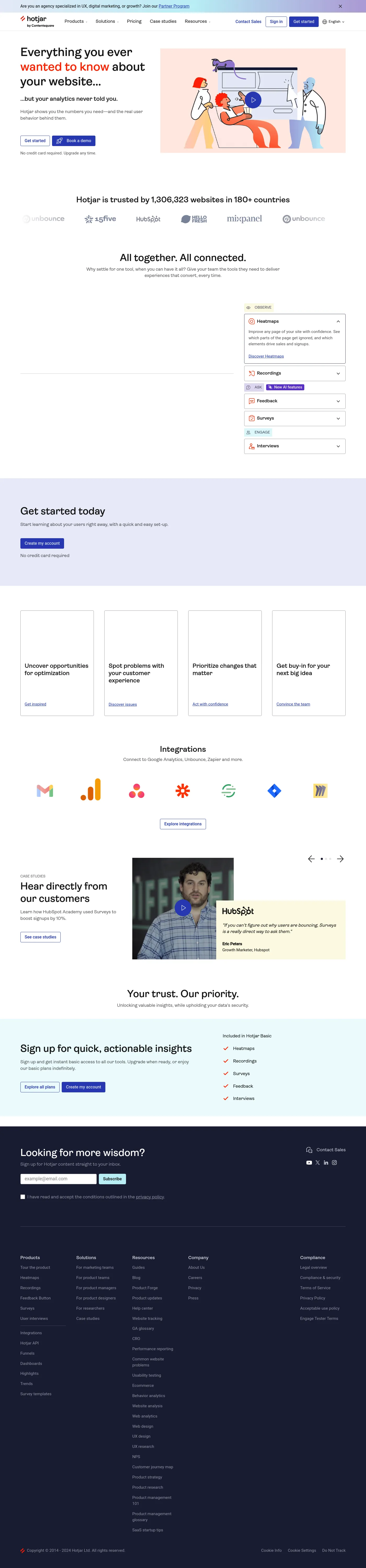The image size is (366, 1568).
Task: Click the Jira integration icon
Action: coord(274,791)
